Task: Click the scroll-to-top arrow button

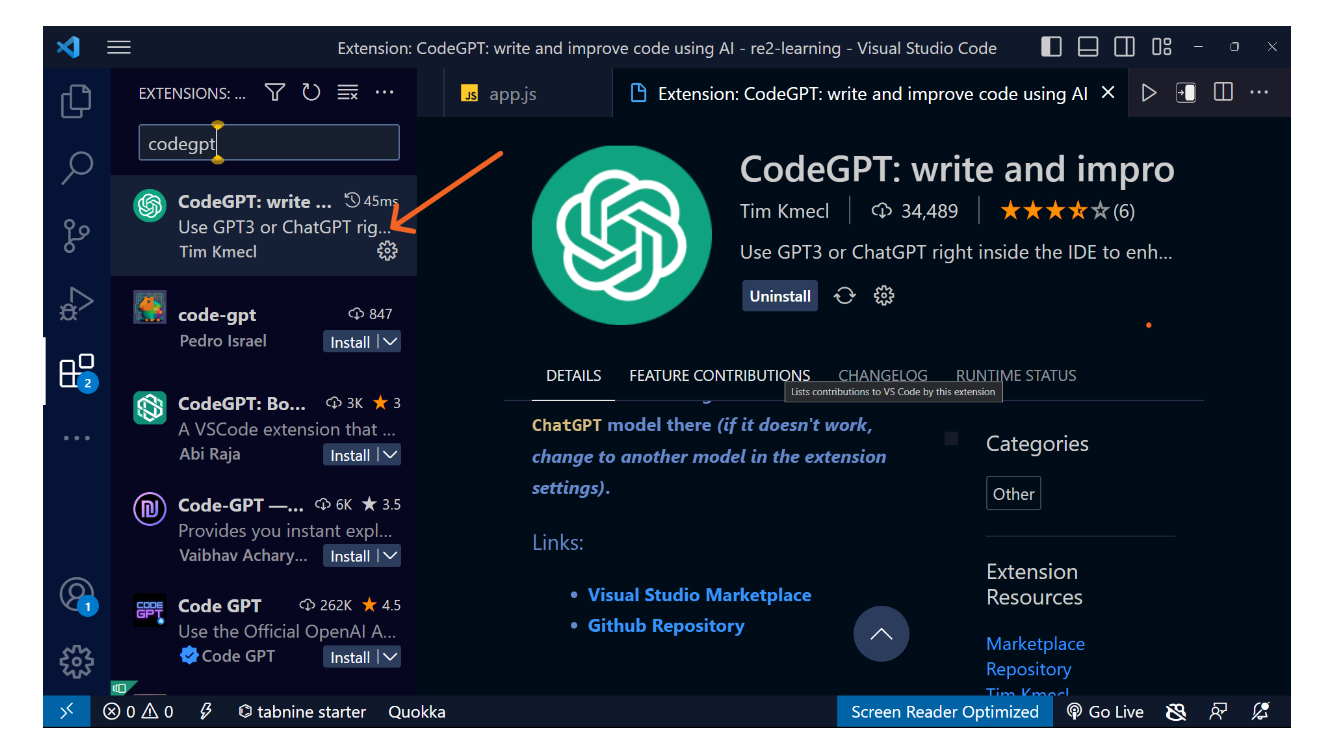Action: click(881, 634)
